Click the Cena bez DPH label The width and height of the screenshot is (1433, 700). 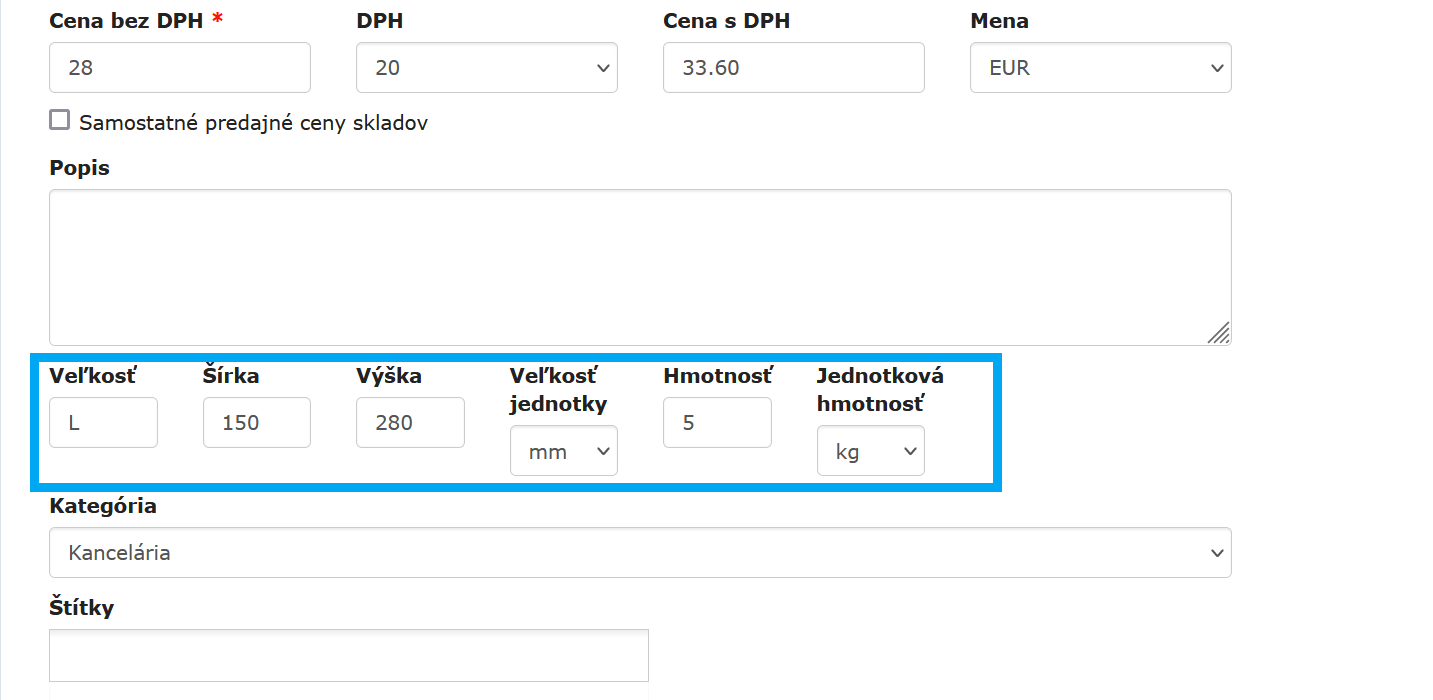click(126, 21)
